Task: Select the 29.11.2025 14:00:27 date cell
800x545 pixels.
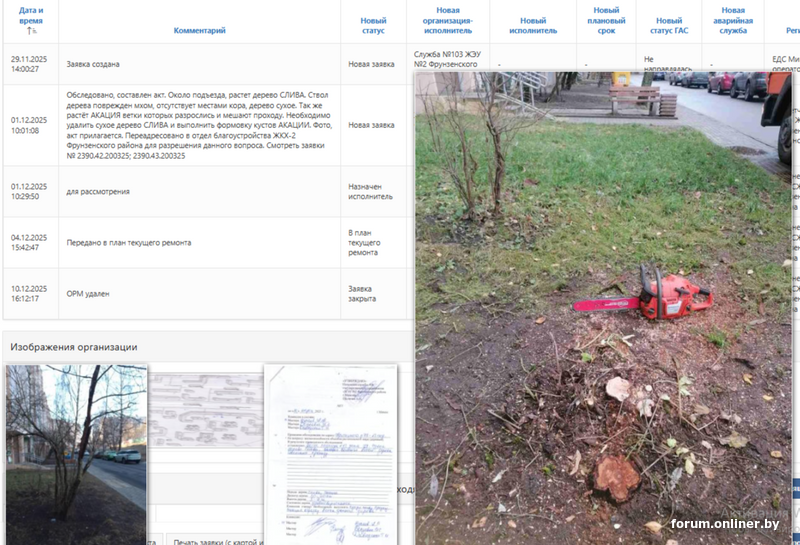Action: click(x=29, y=64)
